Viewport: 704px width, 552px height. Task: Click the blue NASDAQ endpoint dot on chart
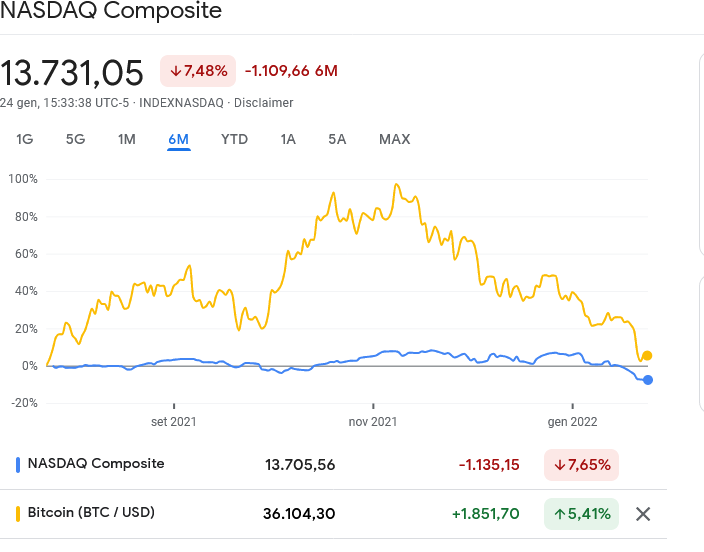pyautogui.click(x=648, y=380)
